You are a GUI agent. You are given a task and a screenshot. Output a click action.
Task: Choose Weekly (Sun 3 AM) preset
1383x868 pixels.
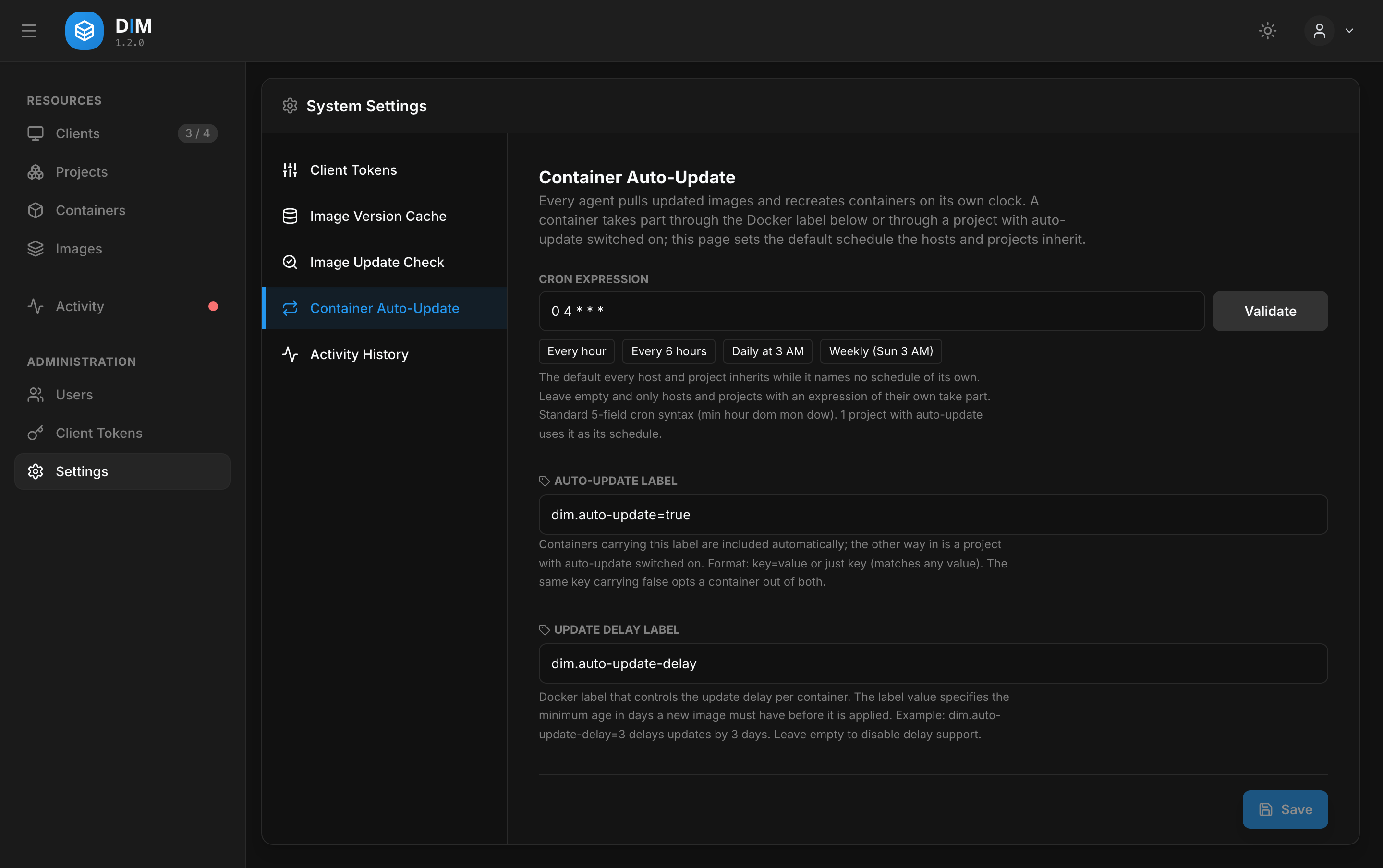tap(881, 351)
